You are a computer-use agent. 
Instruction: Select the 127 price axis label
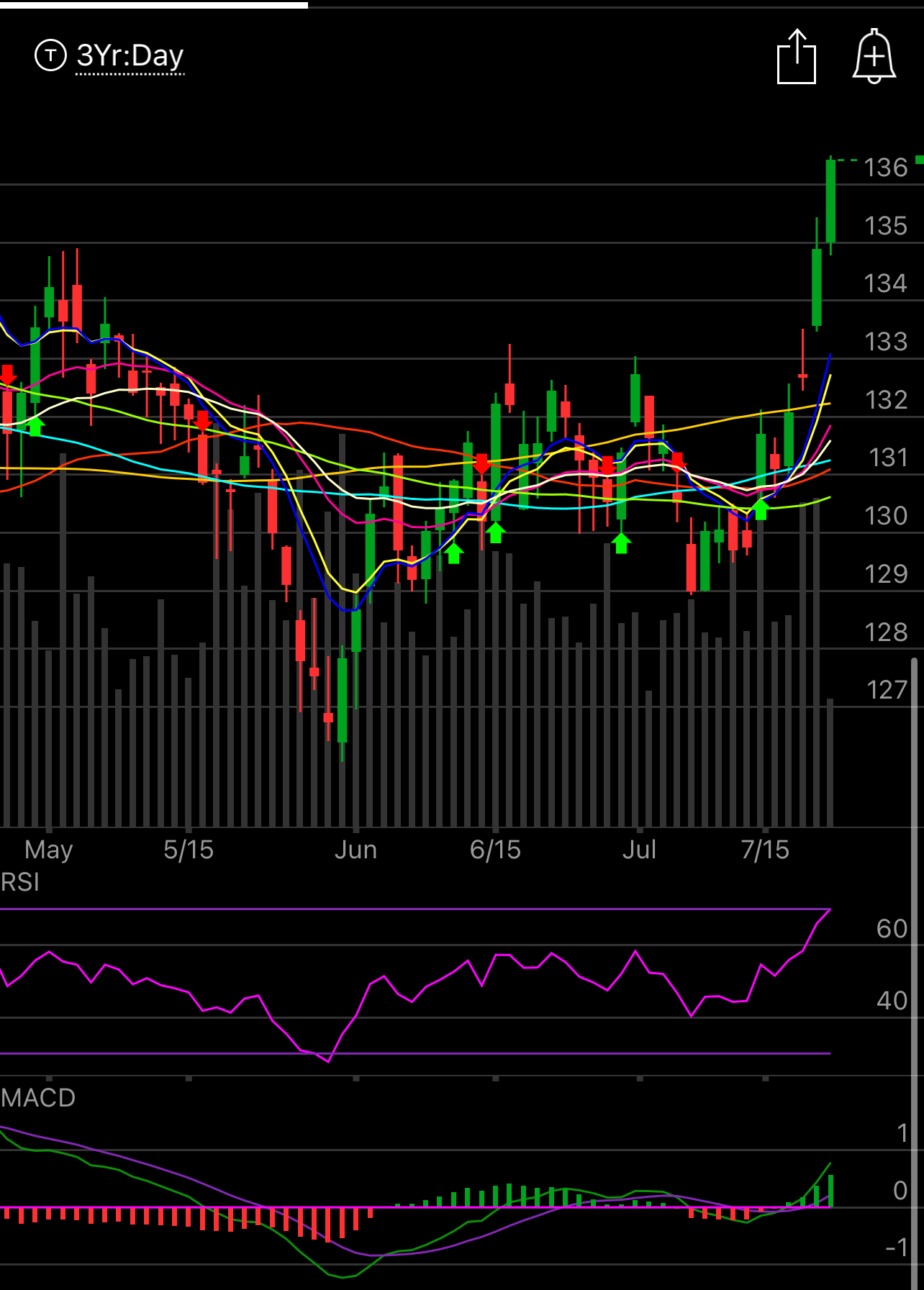click(887, 690)
